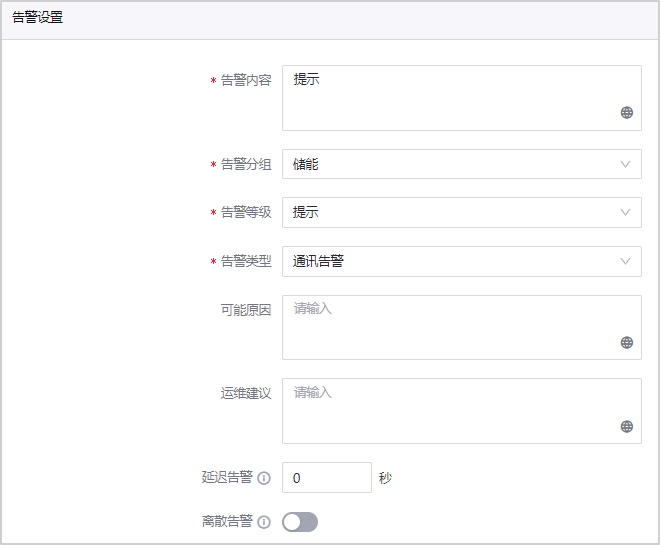Click the 告警内容 field label
This screenshot has height=545, width=660.
tap(245, 80)
